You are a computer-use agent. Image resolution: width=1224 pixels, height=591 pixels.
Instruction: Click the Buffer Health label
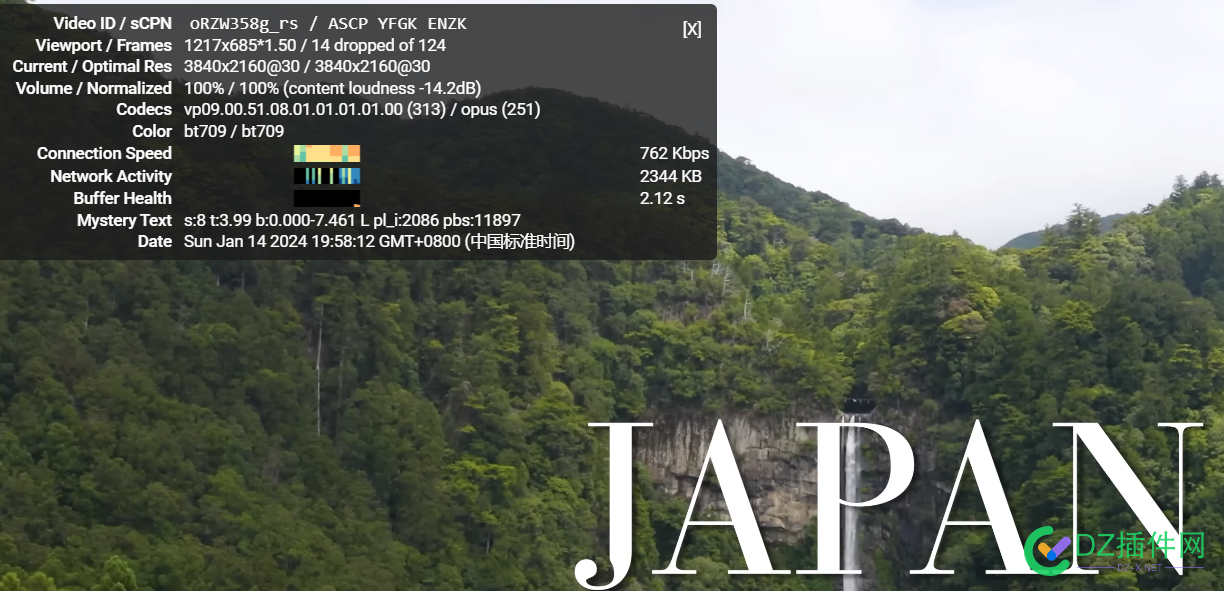[x=122, y=198]
